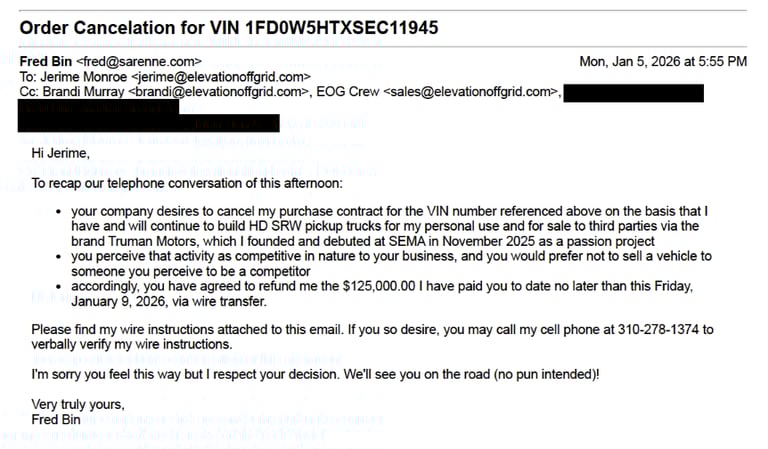The image size is (768, 449).
Task: Click the "To recap our telephone conversation" line
Action: (187, 183)
